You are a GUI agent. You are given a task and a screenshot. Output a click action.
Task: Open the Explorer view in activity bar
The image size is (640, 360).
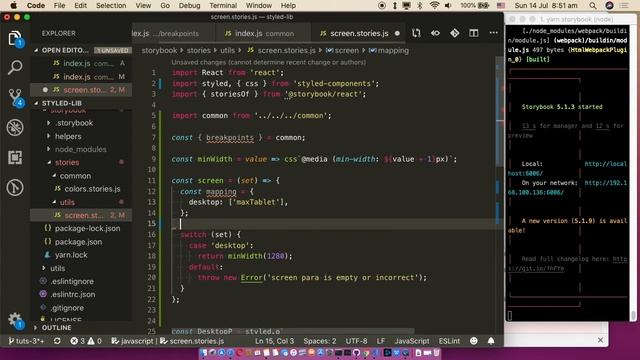point(15,38)
